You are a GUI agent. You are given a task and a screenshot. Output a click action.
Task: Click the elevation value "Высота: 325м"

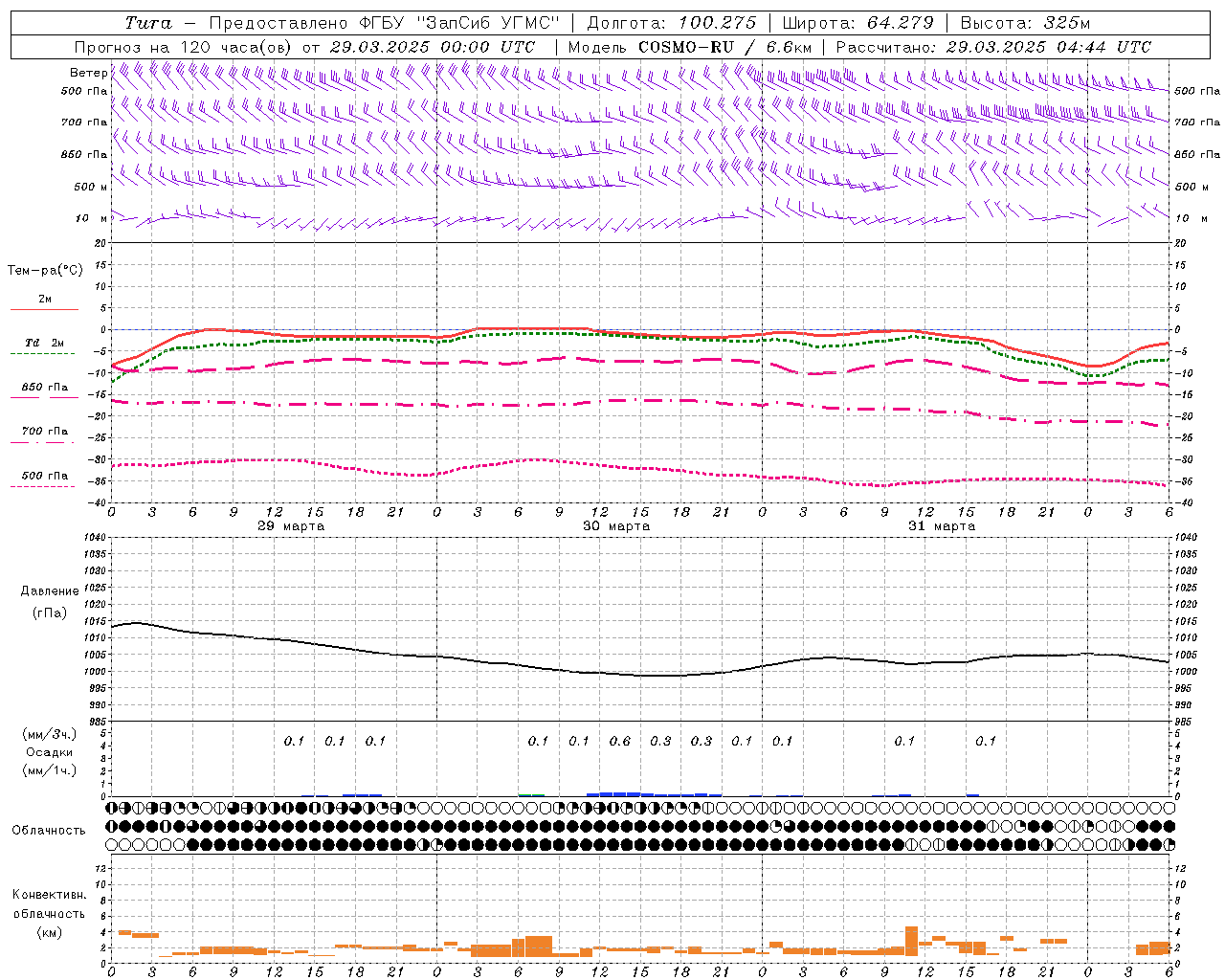pyautogui.click(x=1025, y=23)
